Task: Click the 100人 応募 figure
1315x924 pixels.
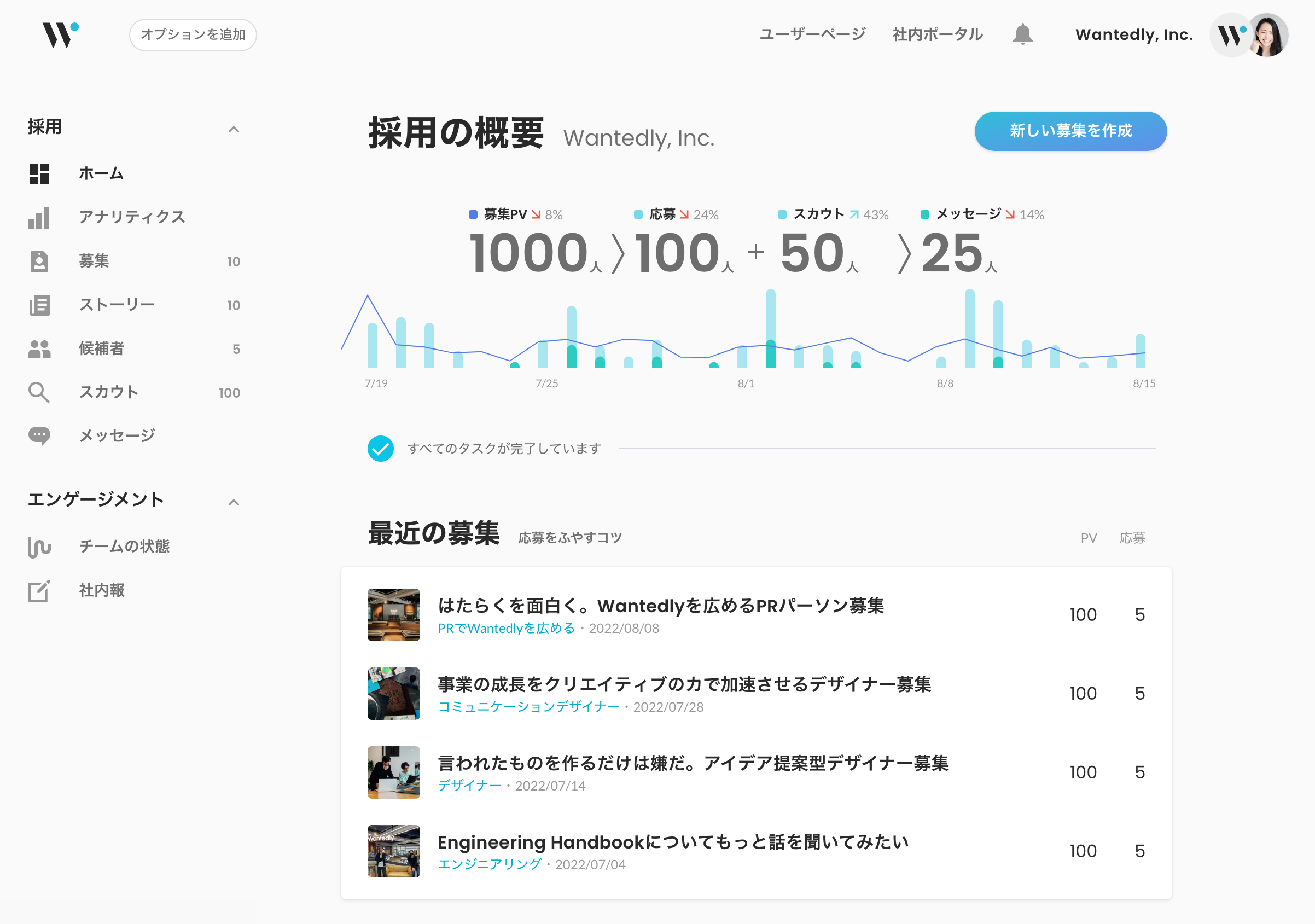Action: (684, 253)
